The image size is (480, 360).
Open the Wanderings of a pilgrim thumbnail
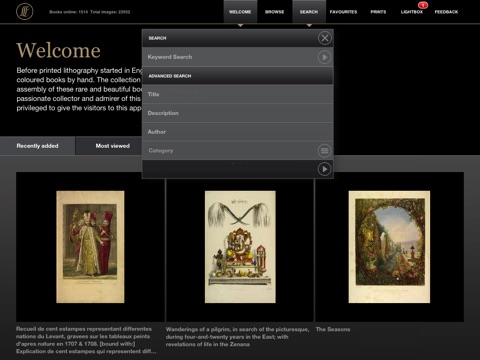click(240, 247)
